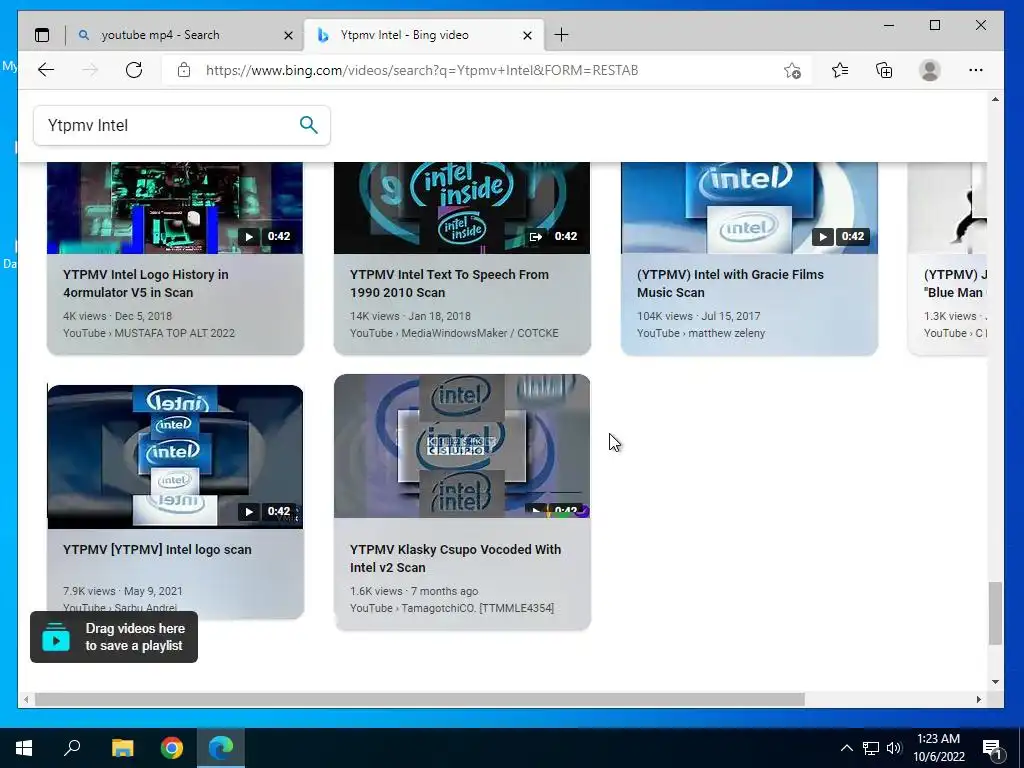Open the Windows Start menu
The image size is (1024, 768).
click(x=24, y=748)
